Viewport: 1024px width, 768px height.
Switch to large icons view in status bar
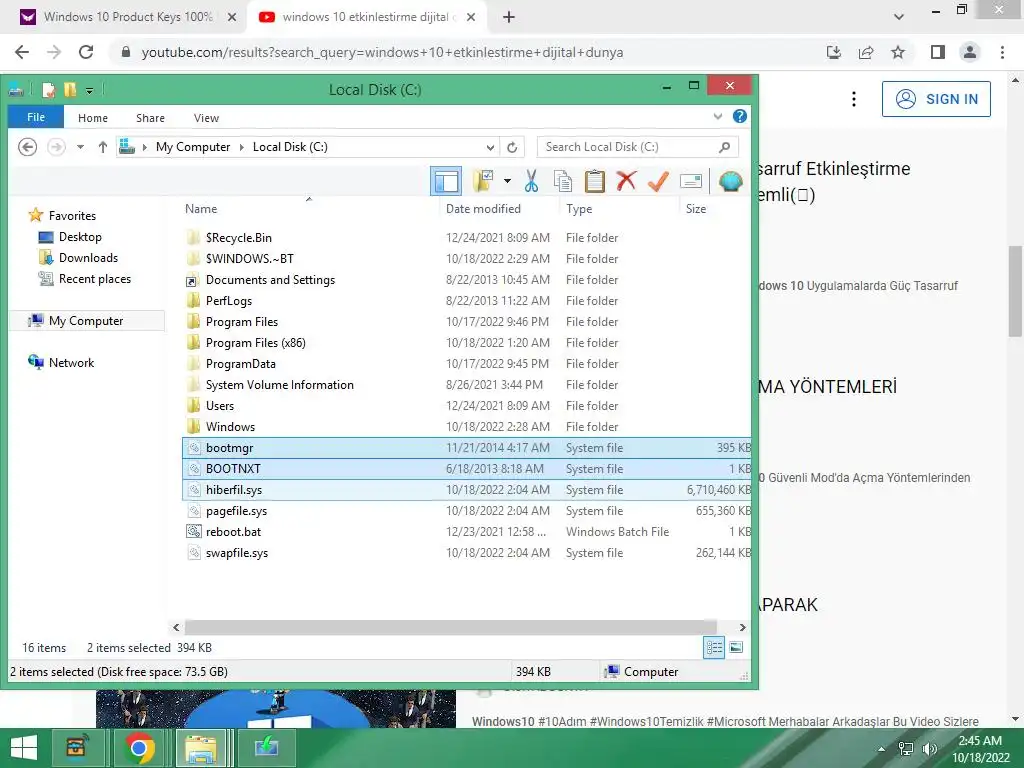pos(736,648)
